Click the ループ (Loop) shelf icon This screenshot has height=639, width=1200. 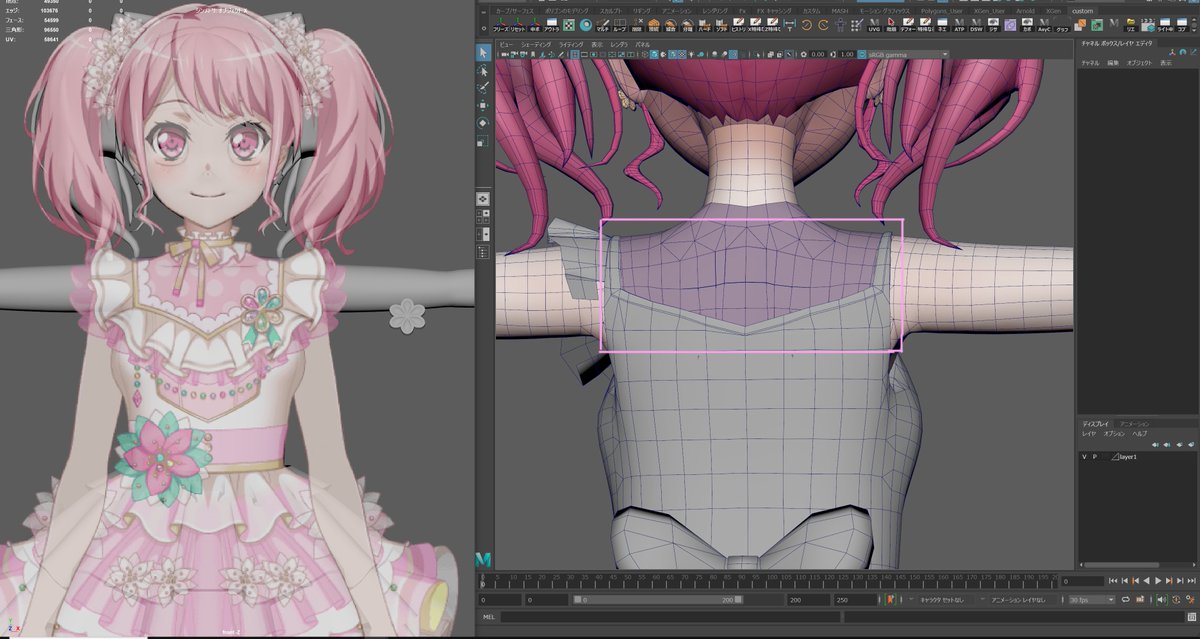click(x=620, y=25)
